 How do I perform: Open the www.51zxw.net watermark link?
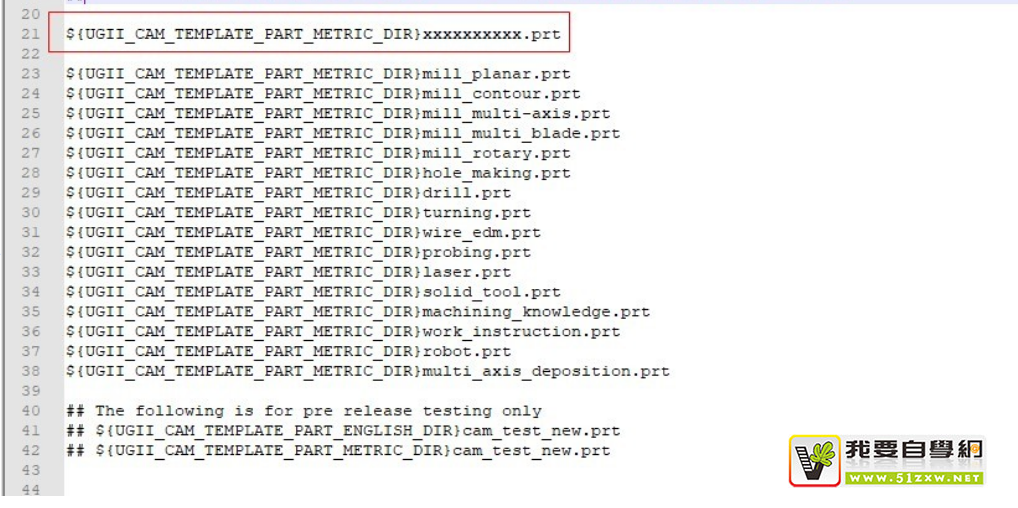[x=913, y=478]
